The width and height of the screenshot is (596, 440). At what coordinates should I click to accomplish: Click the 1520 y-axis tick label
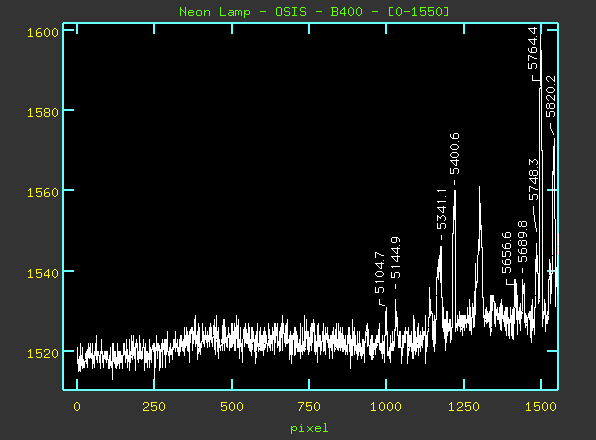(43, 354)
